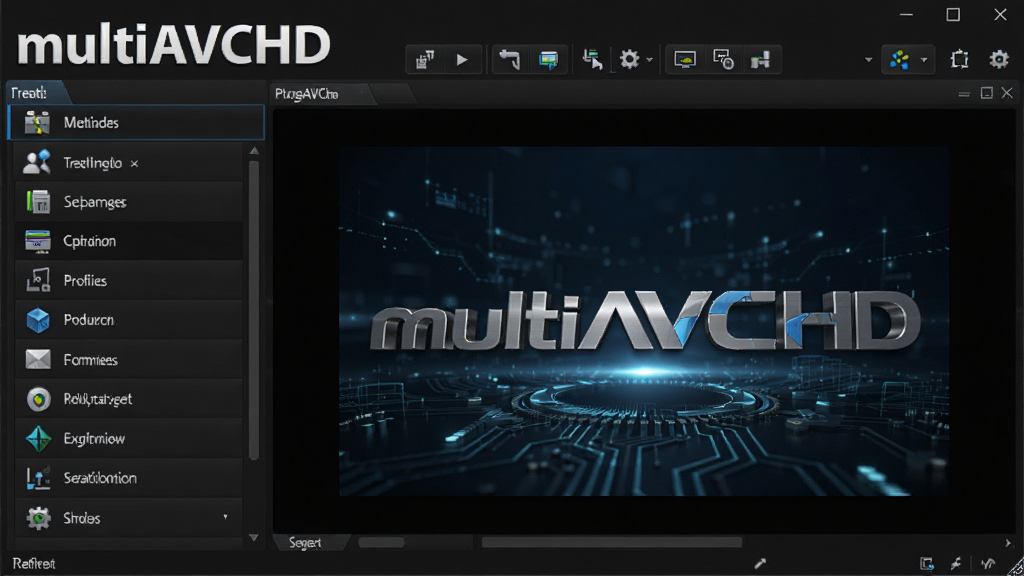Click the play button in the toolbar
This screenshot has height=576, width=1024.
click(x=462, y=60)
